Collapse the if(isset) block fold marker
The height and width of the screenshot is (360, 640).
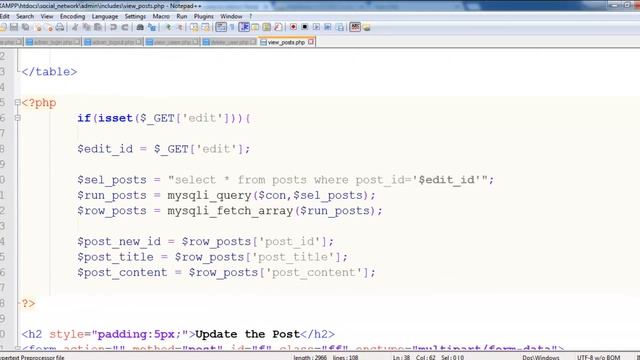pos(18,118)
